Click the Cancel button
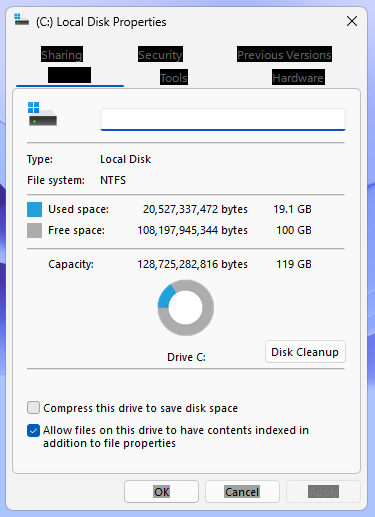Image resolution: width=375 pixels, height=517 pixels. click(242, 492)
